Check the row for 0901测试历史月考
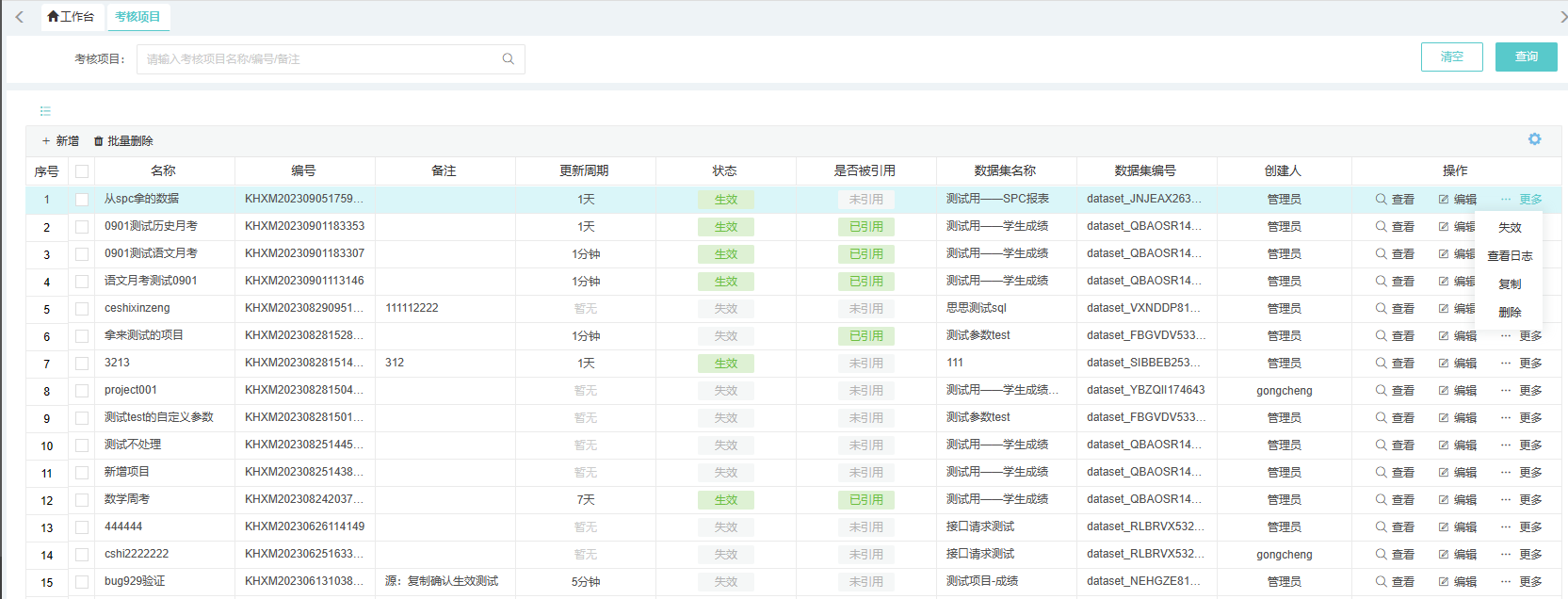Screen dimensions: 1568x599 coord(82,227)
